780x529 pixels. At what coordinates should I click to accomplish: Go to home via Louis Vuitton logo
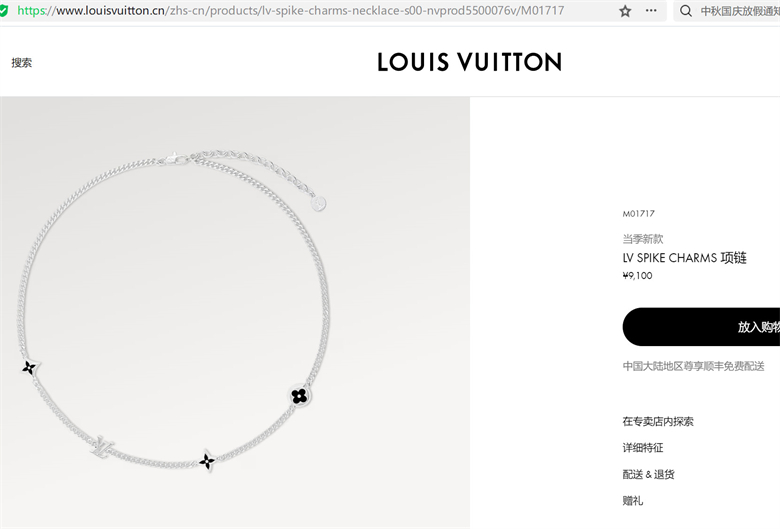click(x=470, y=62)
